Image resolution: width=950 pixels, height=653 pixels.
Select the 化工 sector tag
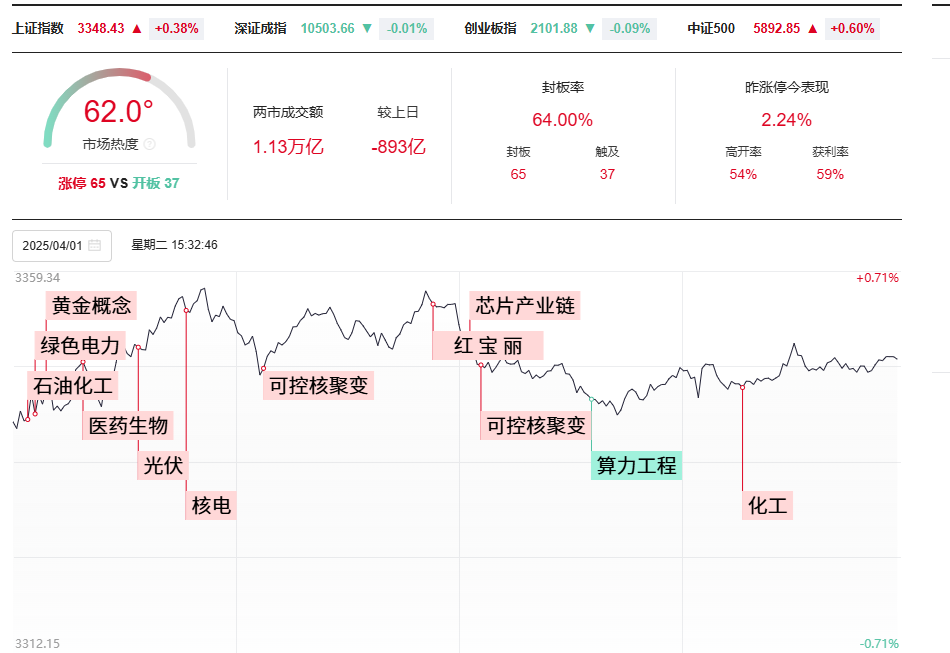(767, 505)
